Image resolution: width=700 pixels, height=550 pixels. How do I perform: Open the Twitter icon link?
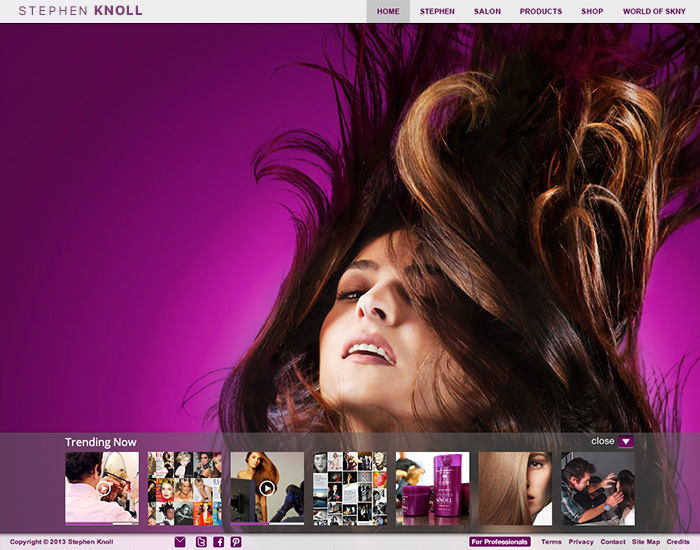(201, 542)
